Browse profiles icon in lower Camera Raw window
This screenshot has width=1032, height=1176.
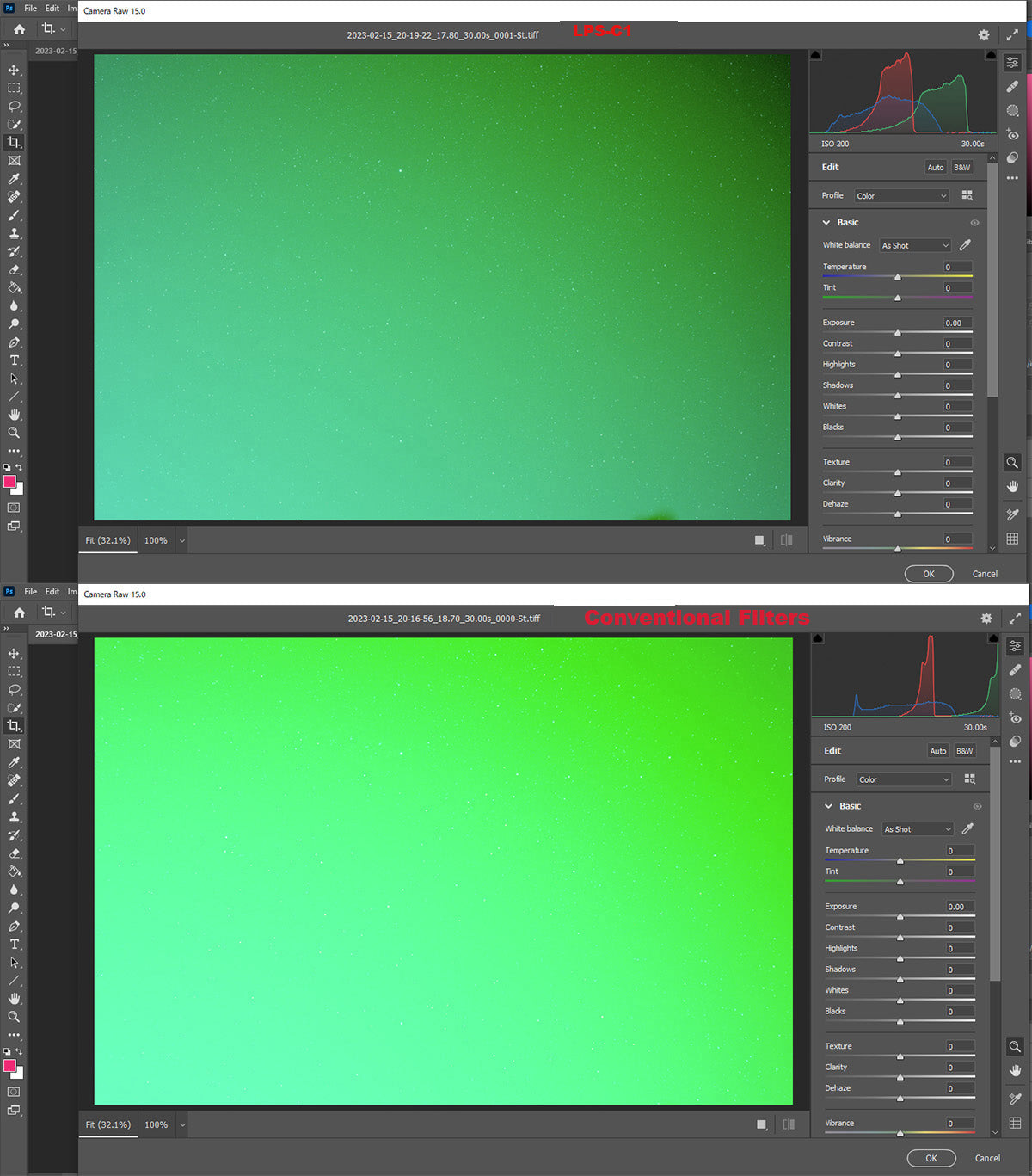tap(970, 779)
